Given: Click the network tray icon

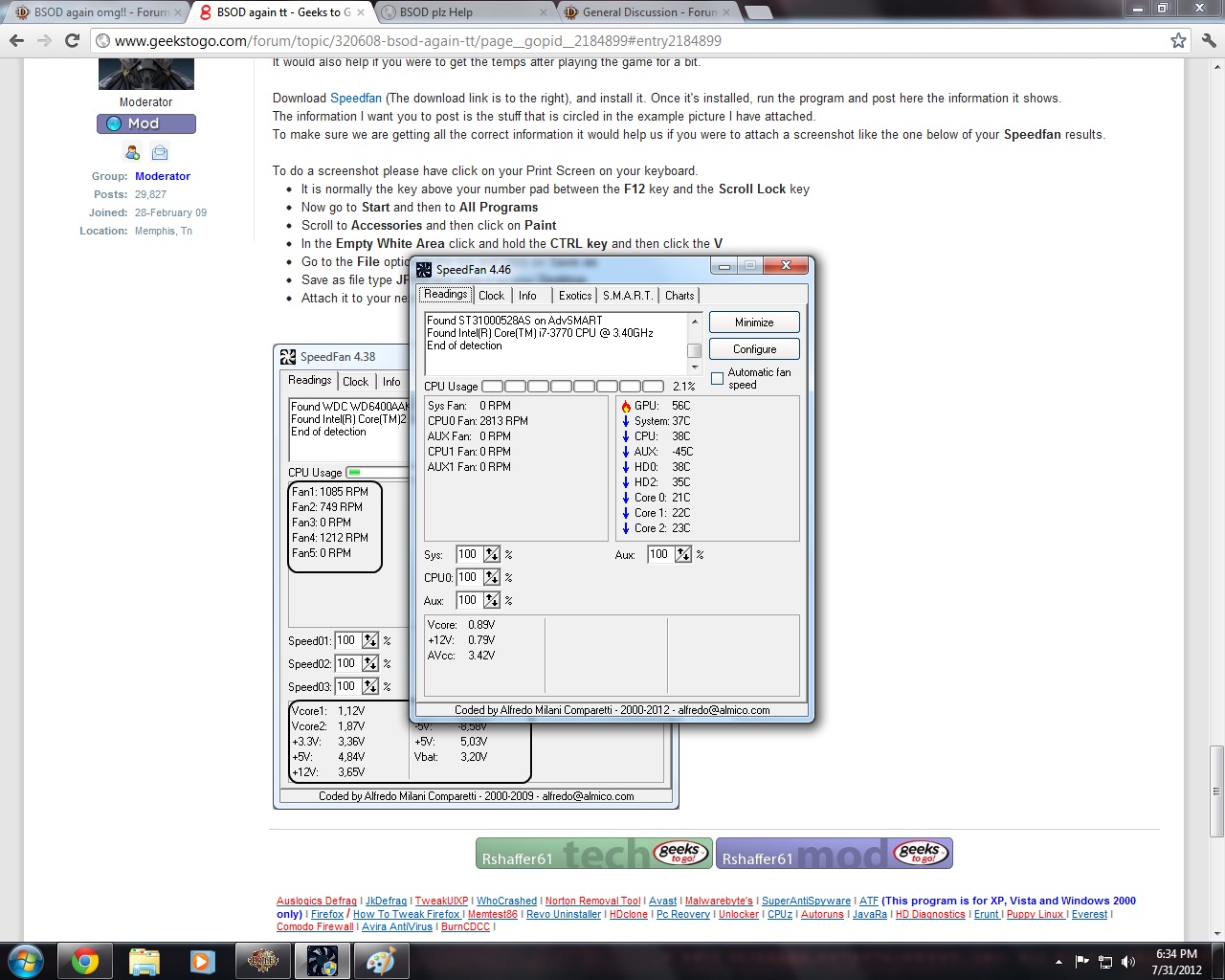Looking at the screenshot, I should click(1105, 962).
